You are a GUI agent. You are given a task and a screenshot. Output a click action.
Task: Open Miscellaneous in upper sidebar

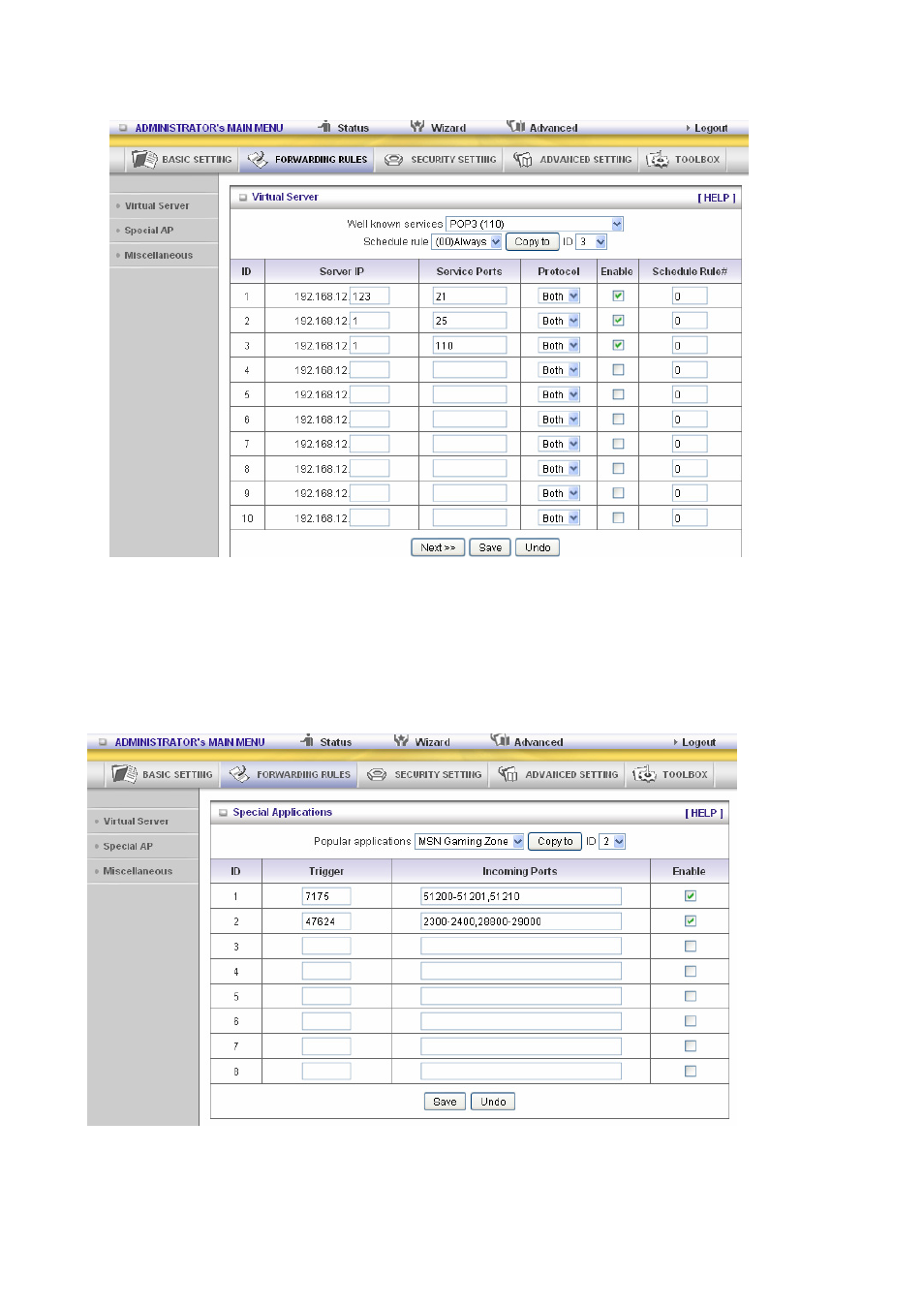point(159,256)
